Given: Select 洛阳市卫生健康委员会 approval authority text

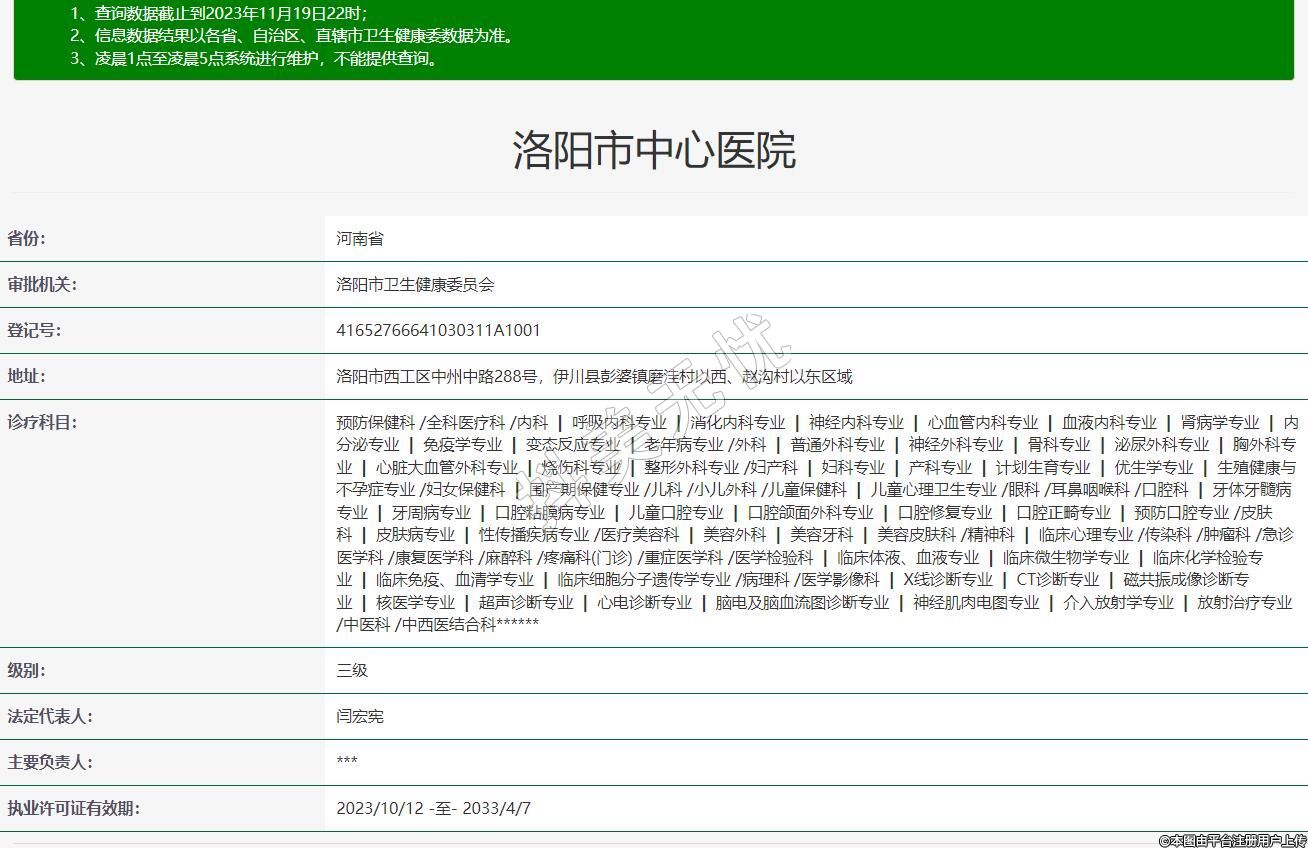Looking at the screenshot, I should pos(415,285).
